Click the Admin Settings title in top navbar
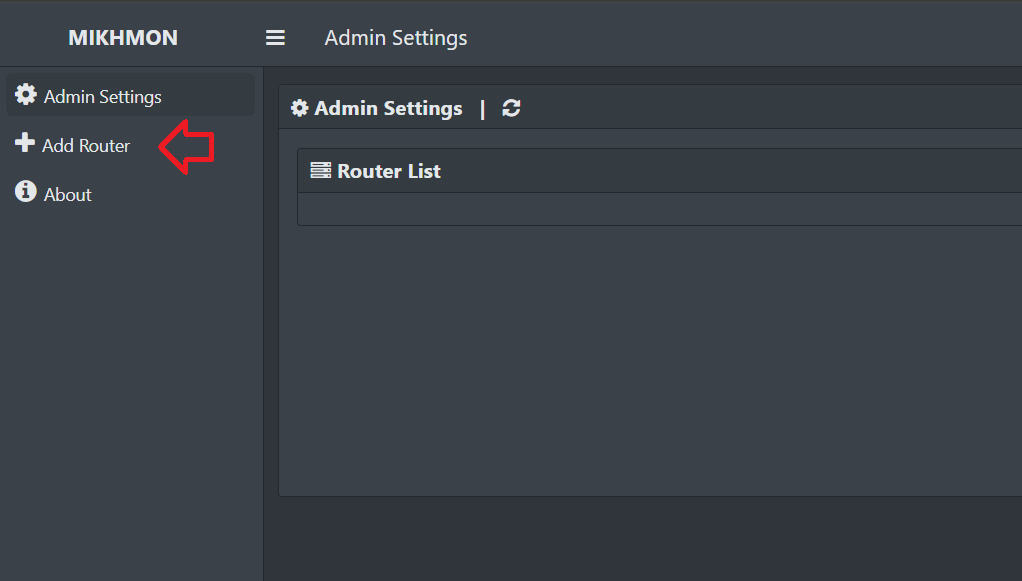Screen dimensions: 1022x581 pyautogui.click(x=396, y=38)
